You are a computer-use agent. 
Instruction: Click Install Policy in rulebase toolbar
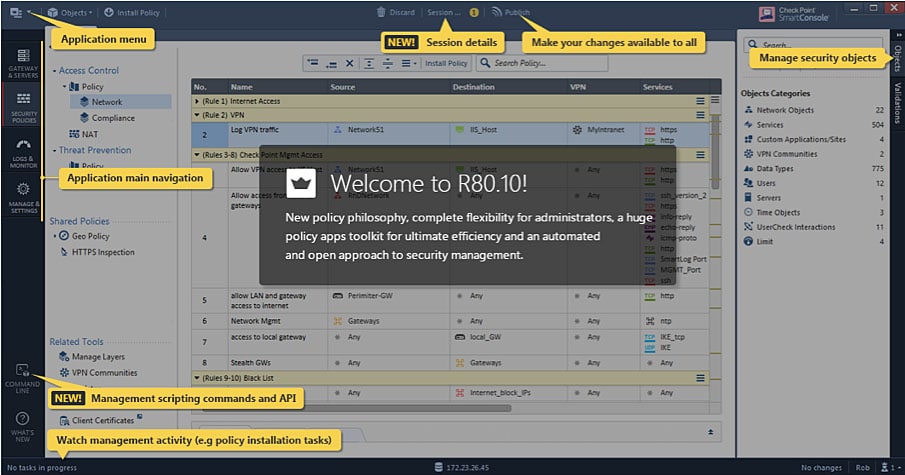(x=446, y=63)
